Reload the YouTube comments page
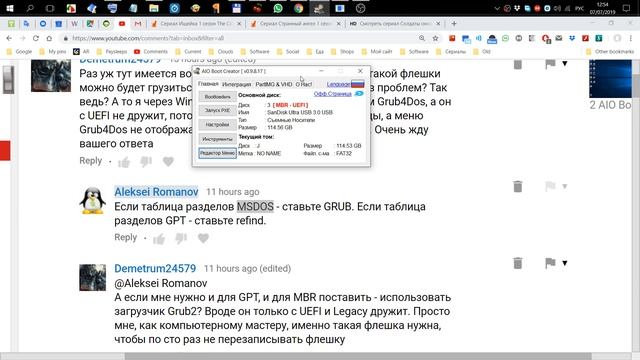 pos(36,38)
